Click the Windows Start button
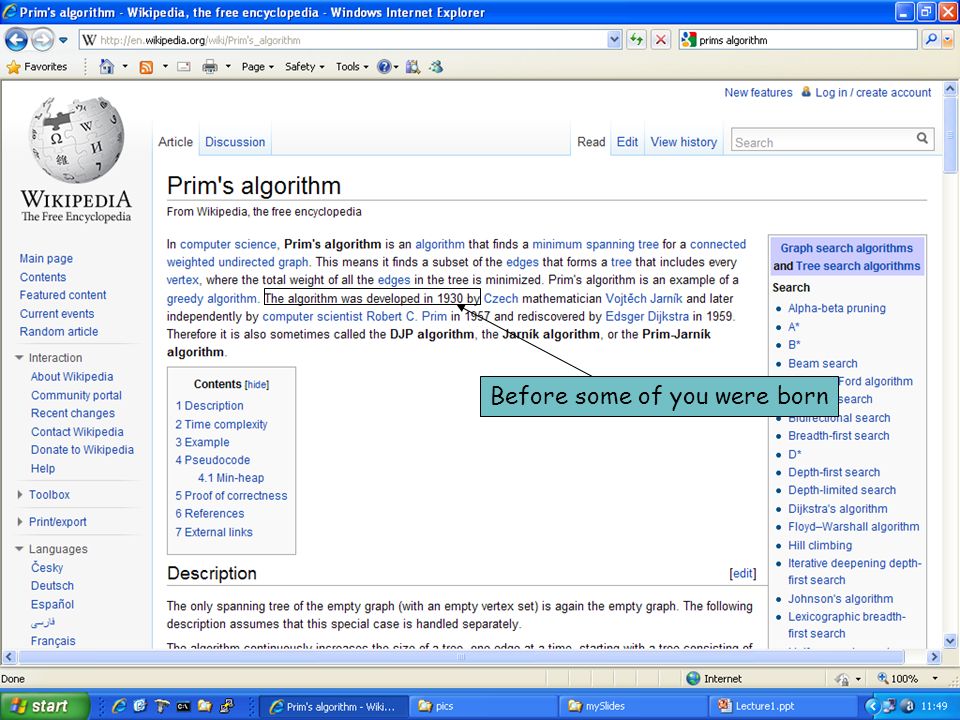The image size is (960, 720). [45, 706]
